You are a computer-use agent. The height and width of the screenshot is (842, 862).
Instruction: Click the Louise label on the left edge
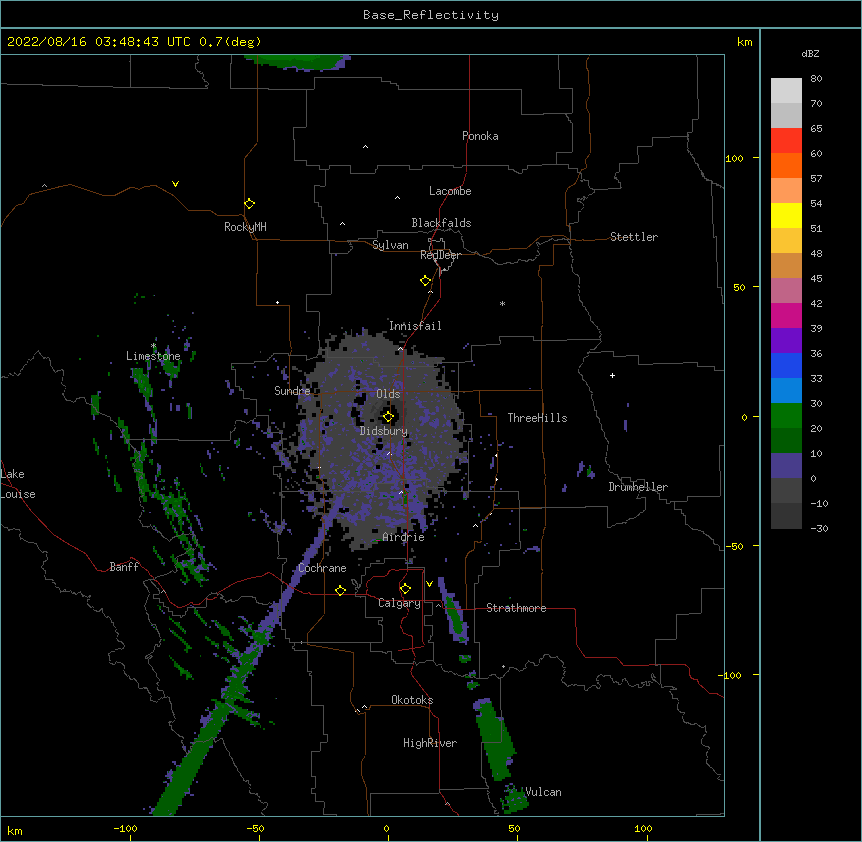(x=18, y=494)
